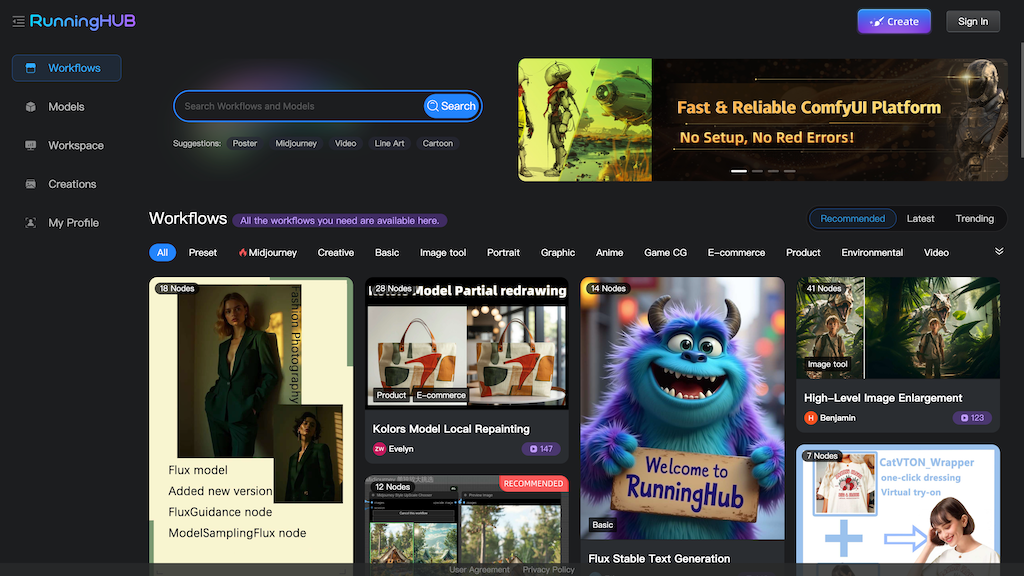Select the Midjourney category tab
The image size is (1024, 576).
pos(267,253)
